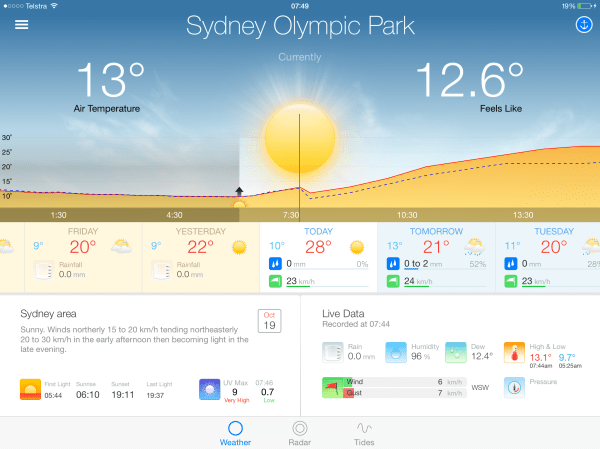Select the YESTERDAY history card

tap(200, 258)
